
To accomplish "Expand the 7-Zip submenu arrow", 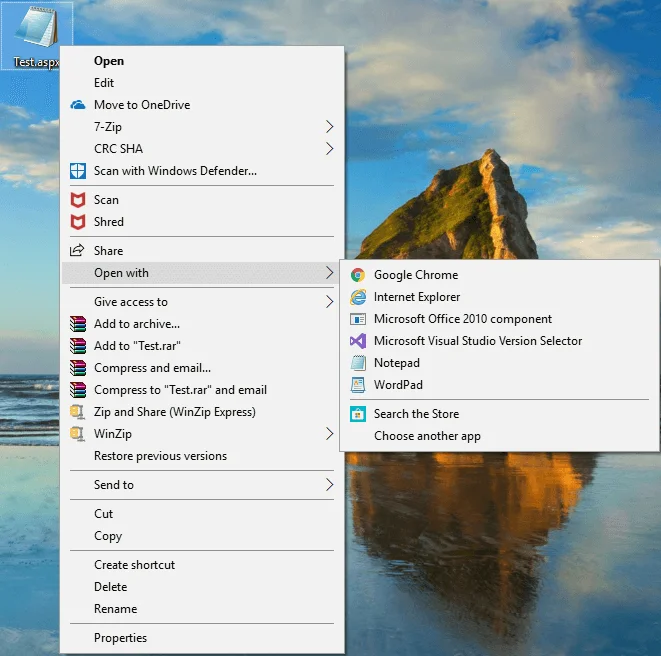I will (x=330, y=126).
